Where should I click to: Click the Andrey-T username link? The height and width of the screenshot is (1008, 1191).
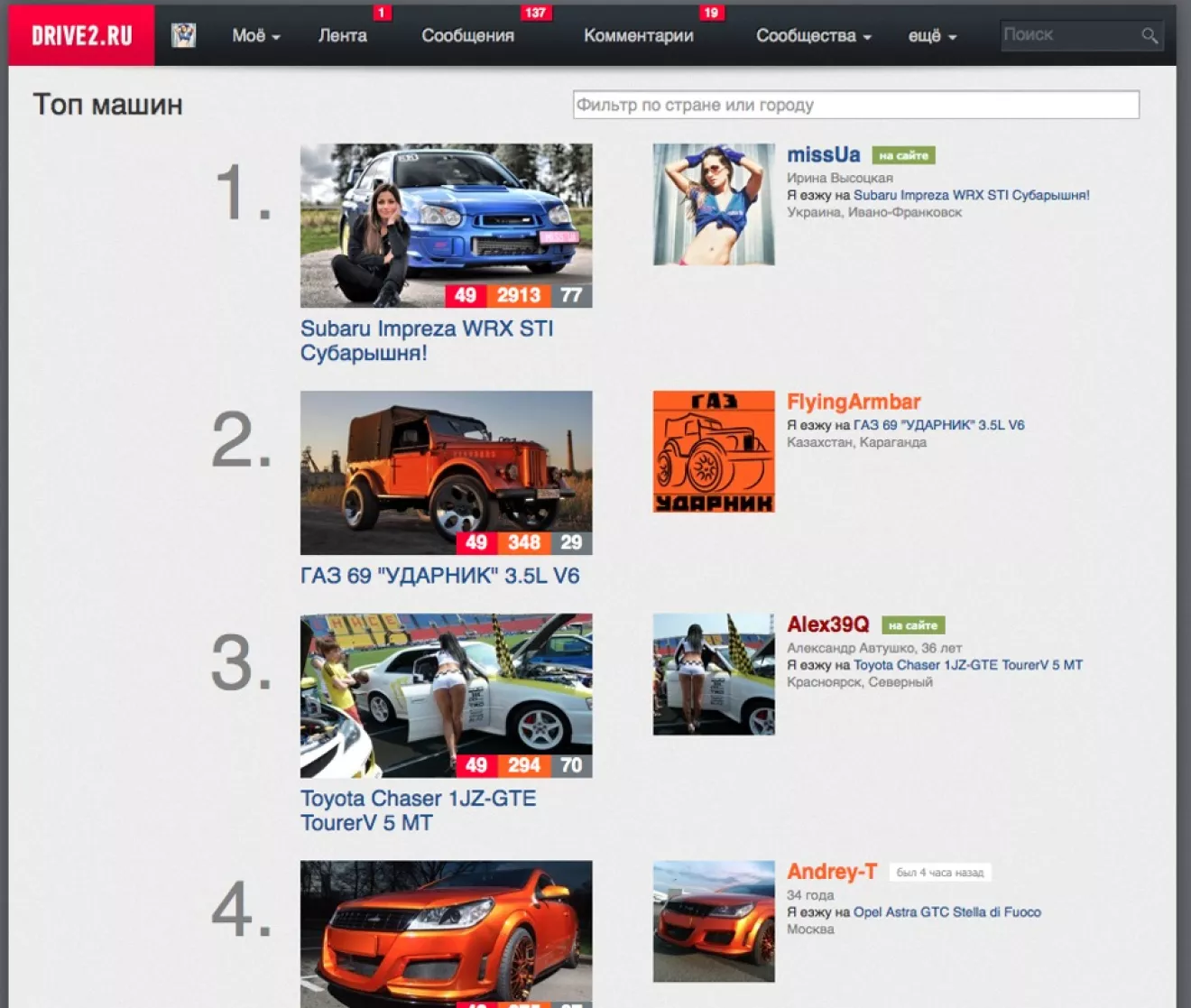coord(831,872)
